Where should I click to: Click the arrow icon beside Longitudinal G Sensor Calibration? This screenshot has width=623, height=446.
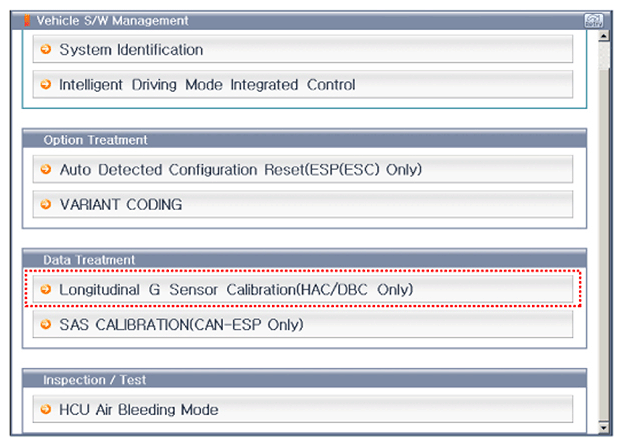46,289
